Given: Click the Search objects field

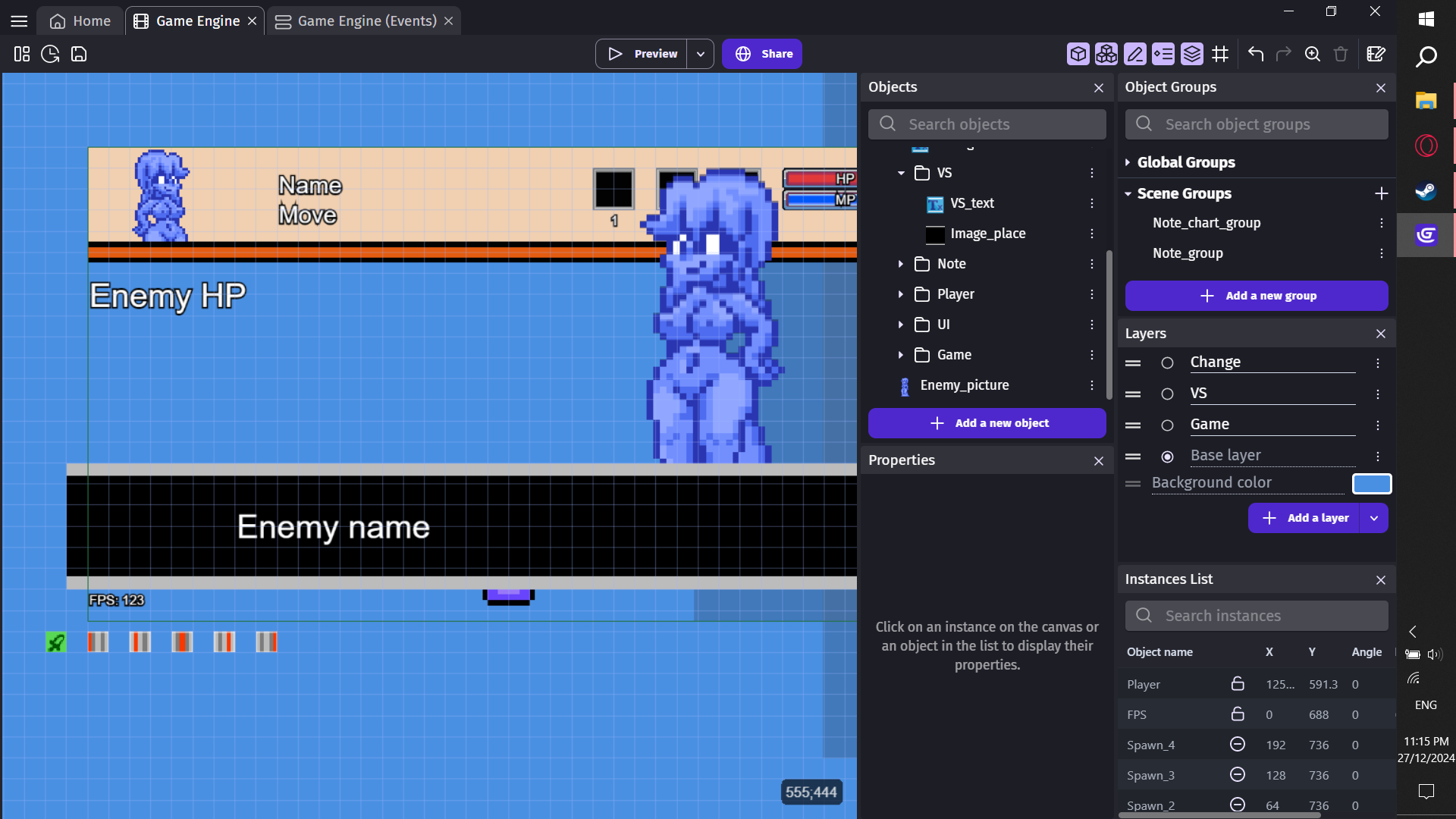Looking at the screenshot, I should [987, 124].
